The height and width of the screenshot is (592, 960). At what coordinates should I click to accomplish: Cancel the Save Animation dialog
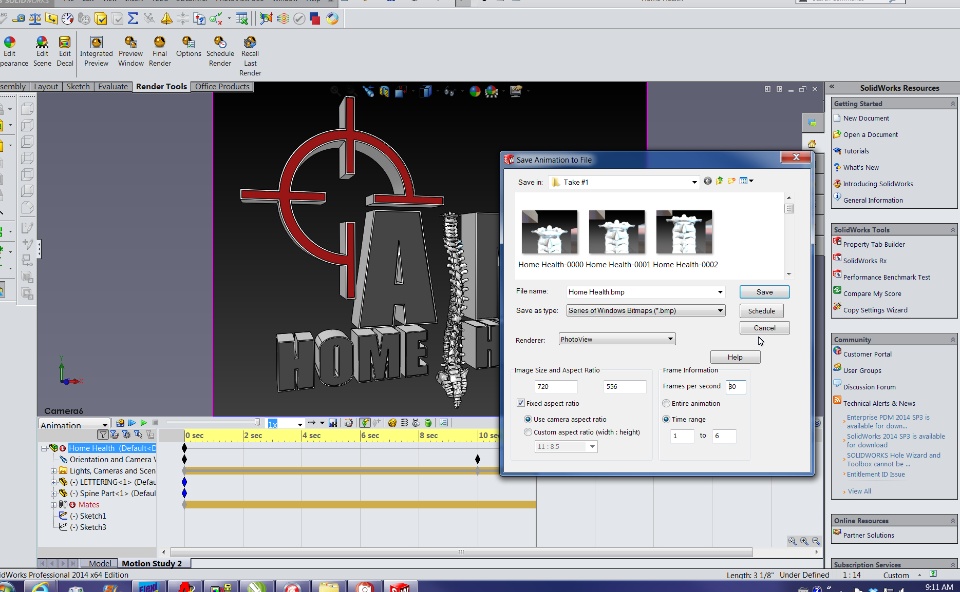764,328
